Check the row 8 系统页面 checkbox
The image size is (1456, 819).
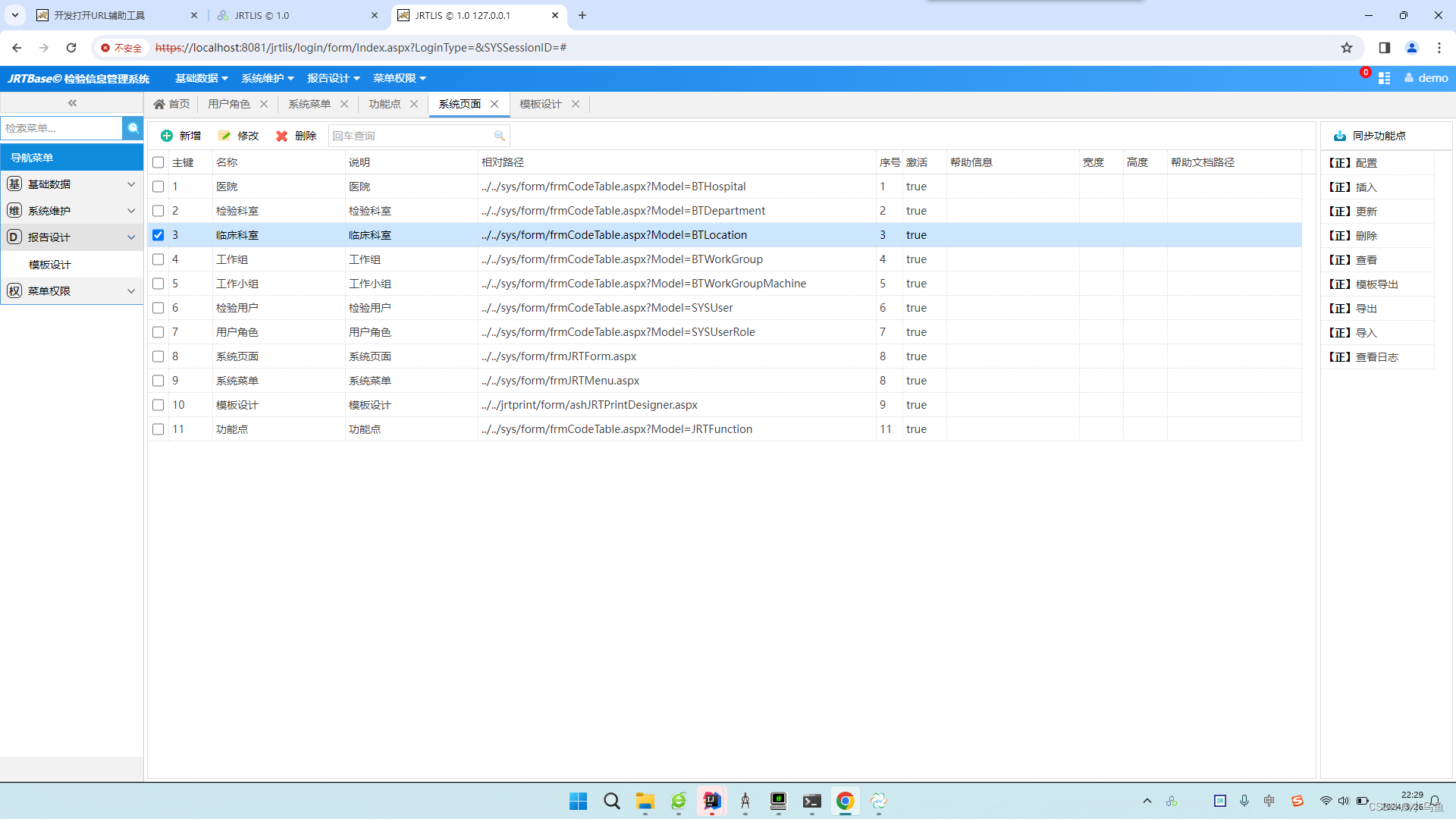point(158,356)
